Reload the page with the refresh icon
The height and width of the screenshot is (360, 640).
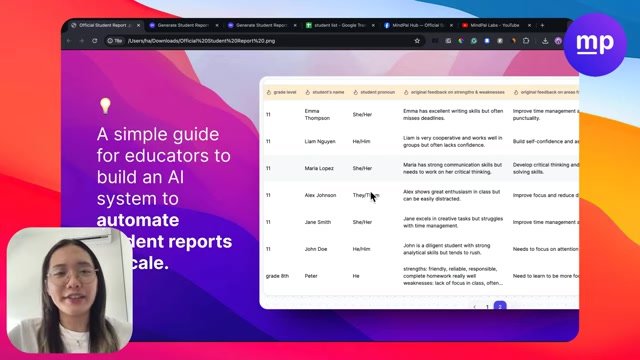(95, 41)
